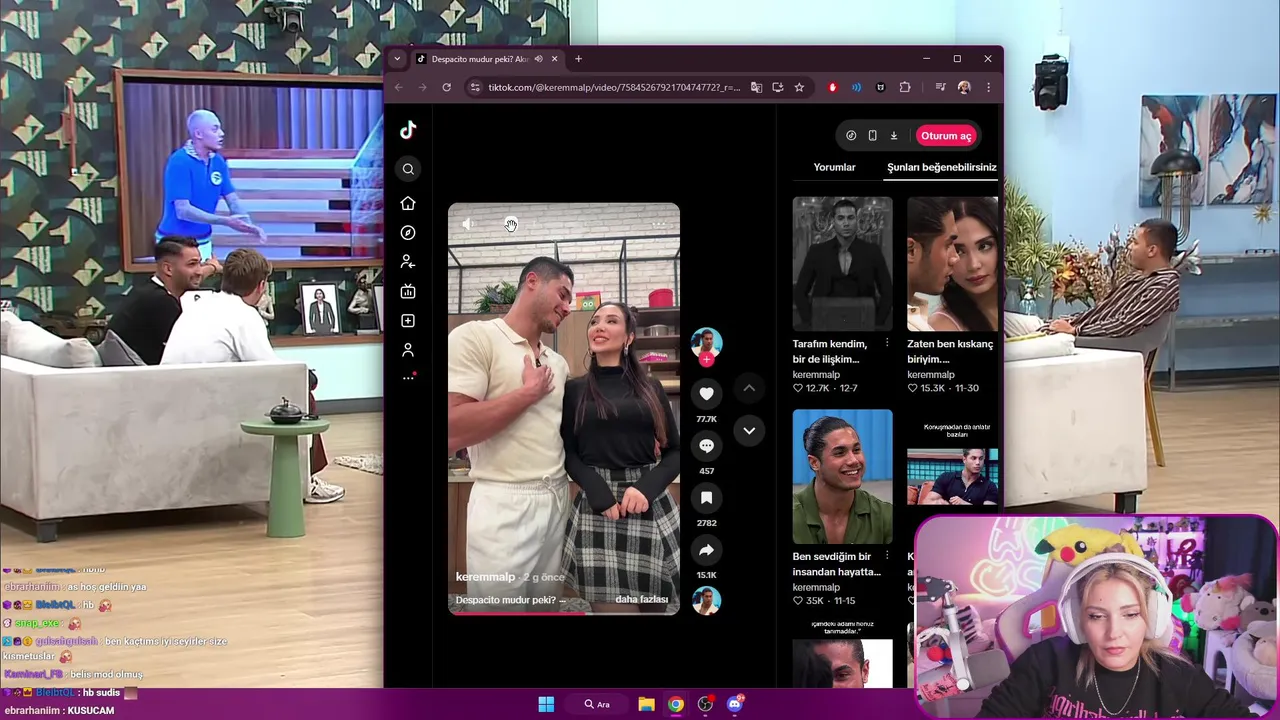The width and height of the screenshot is (1280, 720).
Task: Click the Chrome taskbar icon
Action: [x=676, y=704]
